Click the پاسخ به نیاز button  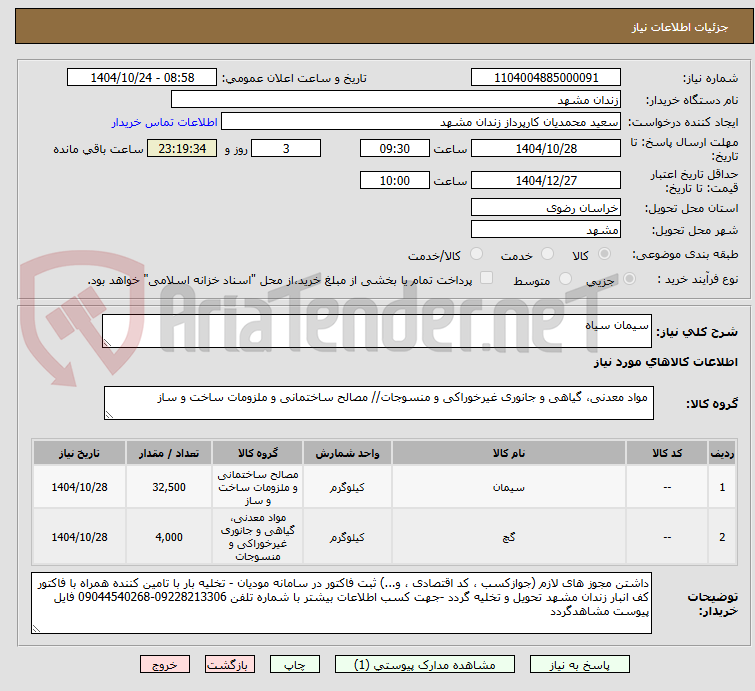pyautogui.click(x=579, y=665)
